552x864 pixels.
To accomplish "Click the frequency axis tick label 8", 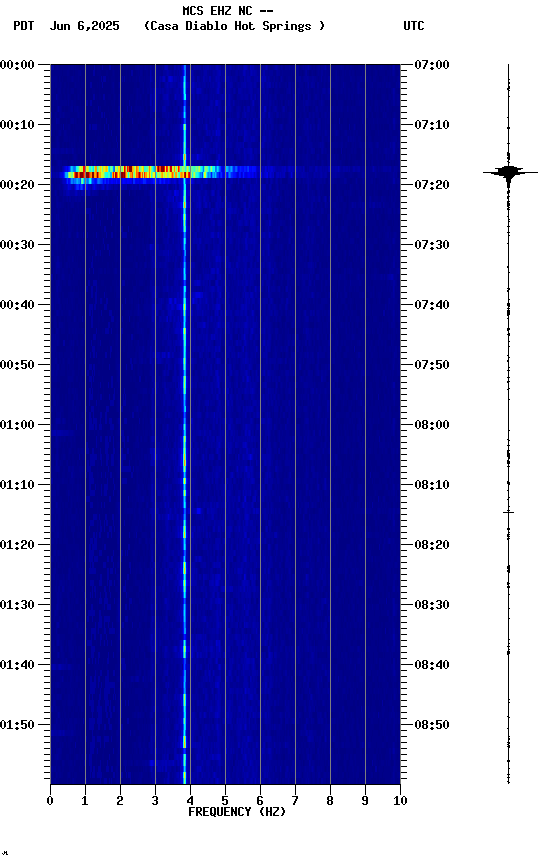I will click(330, 801).
